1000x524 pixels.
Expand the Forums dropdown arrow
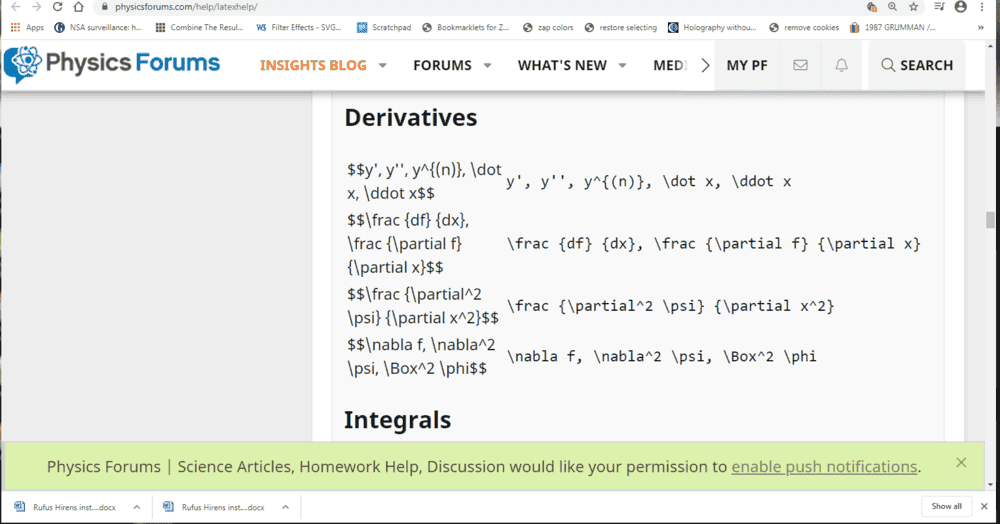click(488, 66)
